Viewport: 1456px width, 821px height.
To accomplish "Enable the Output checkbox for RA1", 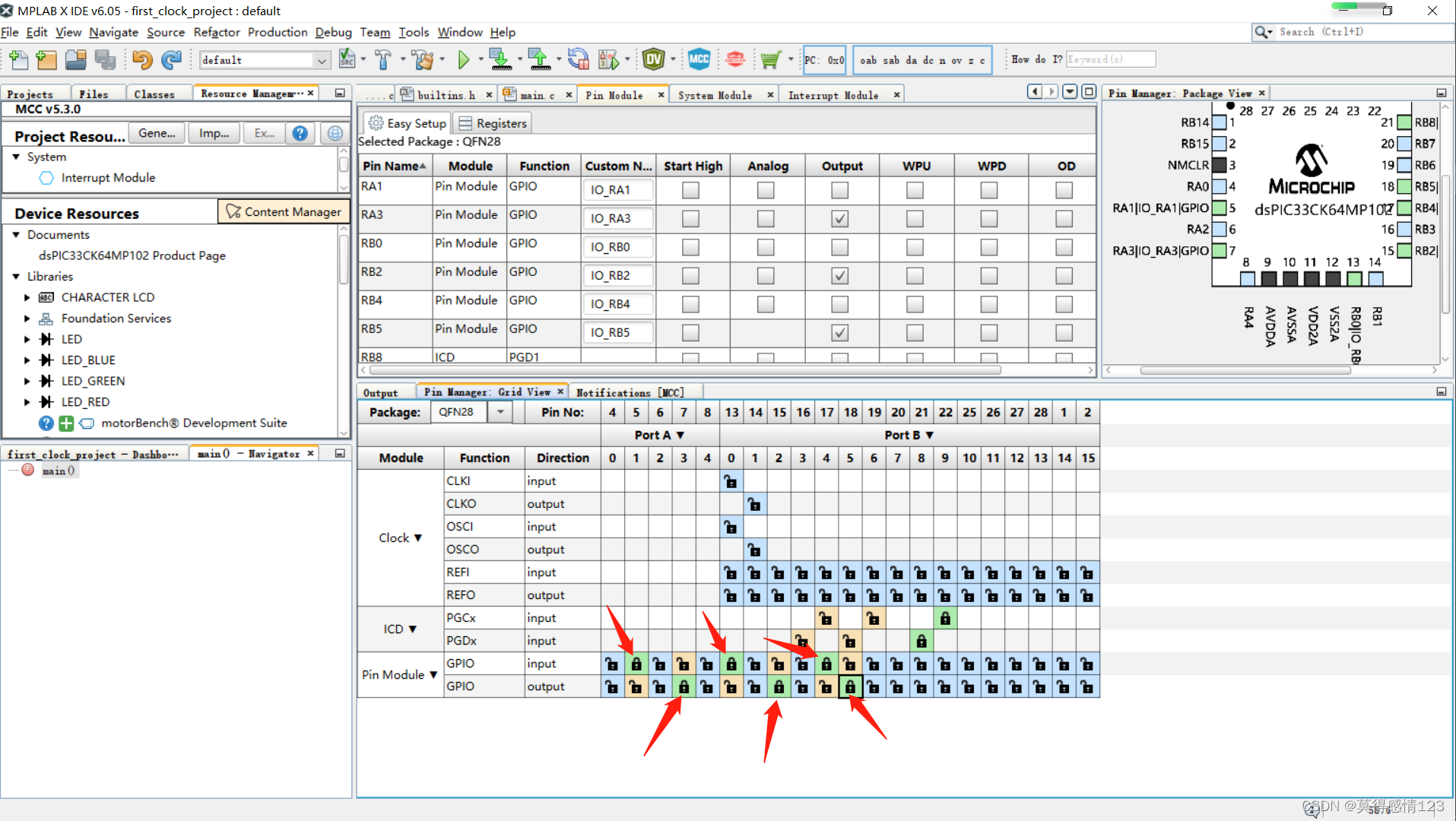I will [839, 190].
